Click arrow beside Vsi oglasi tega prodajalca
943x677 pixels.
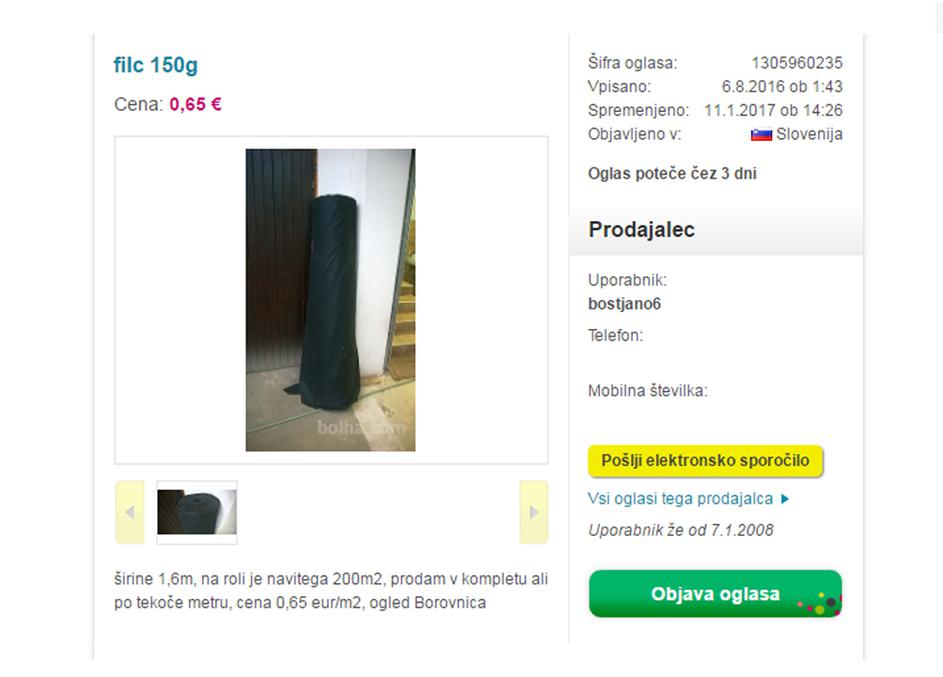(785, 498)
